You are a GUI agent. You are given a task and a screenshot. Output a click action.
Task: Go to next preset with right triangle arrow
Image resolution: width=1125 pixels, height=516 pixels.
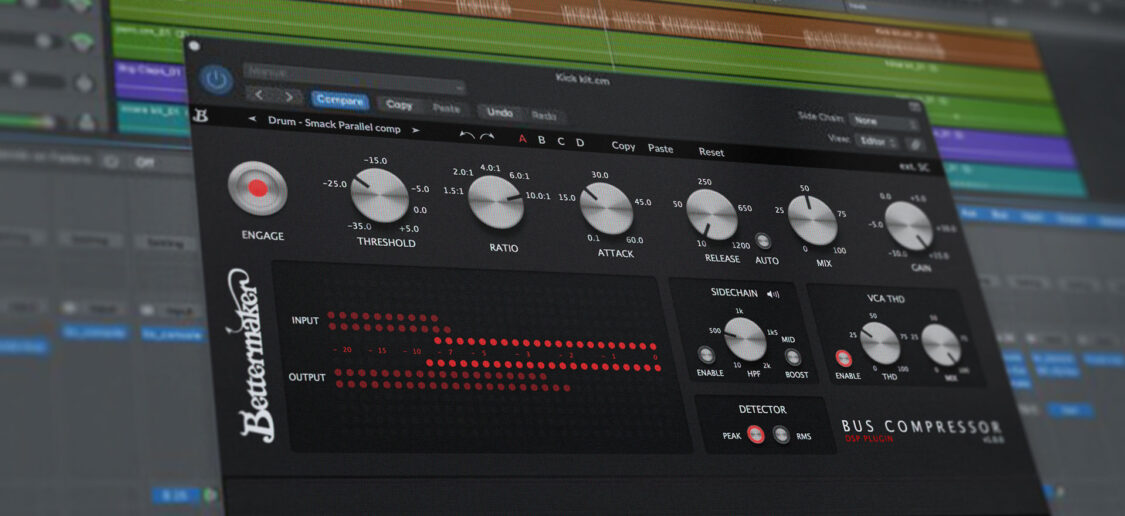coord(415,130)
